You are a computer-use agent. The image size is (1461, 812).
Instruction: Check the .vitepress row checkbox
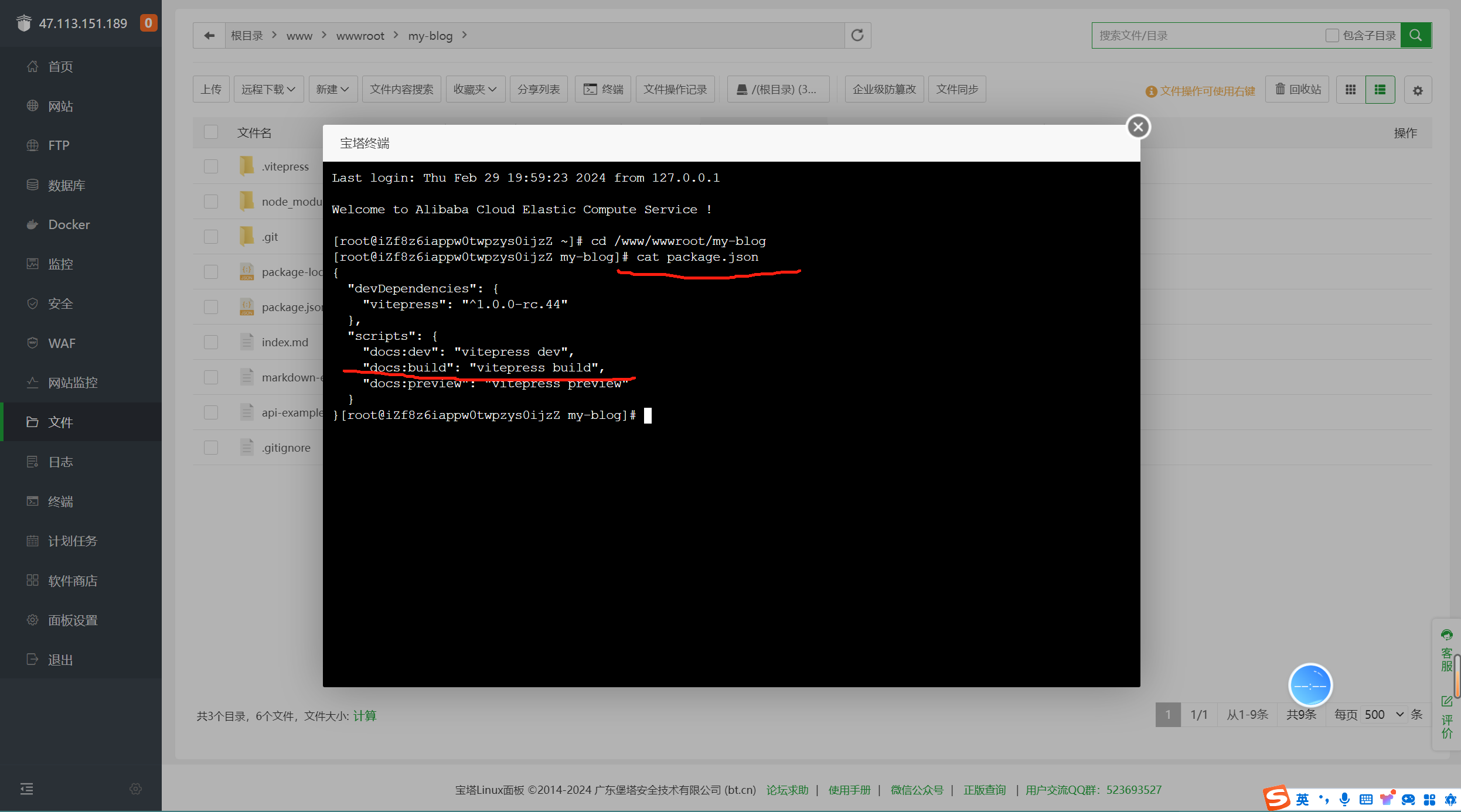[211, 166]
